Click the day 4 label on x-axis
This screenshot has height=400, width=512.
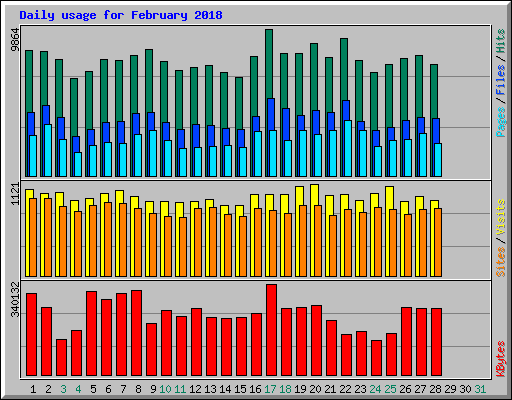(x=78, y=389)
